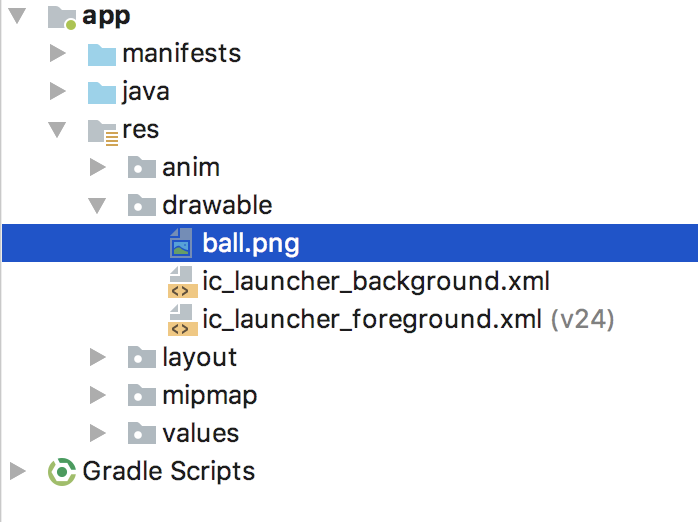Collapse the drawable folder arrow
The height and width of the screenshot is (522, 698).
coord(97,206)
